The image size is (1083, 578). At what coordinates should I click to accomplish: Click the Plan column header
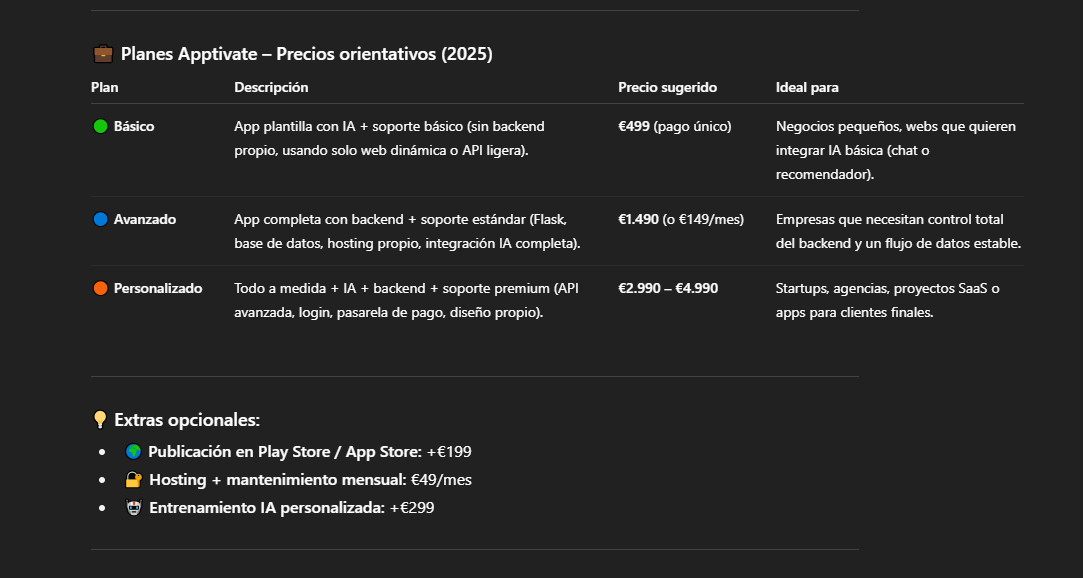[x=105, y=88]
